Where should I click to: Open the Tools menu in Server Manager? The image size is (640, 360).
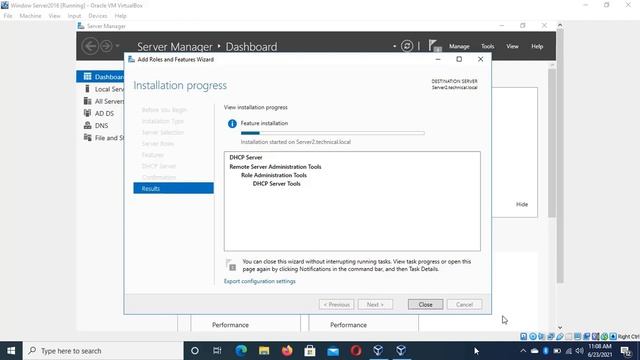click(x=487, y=47)
